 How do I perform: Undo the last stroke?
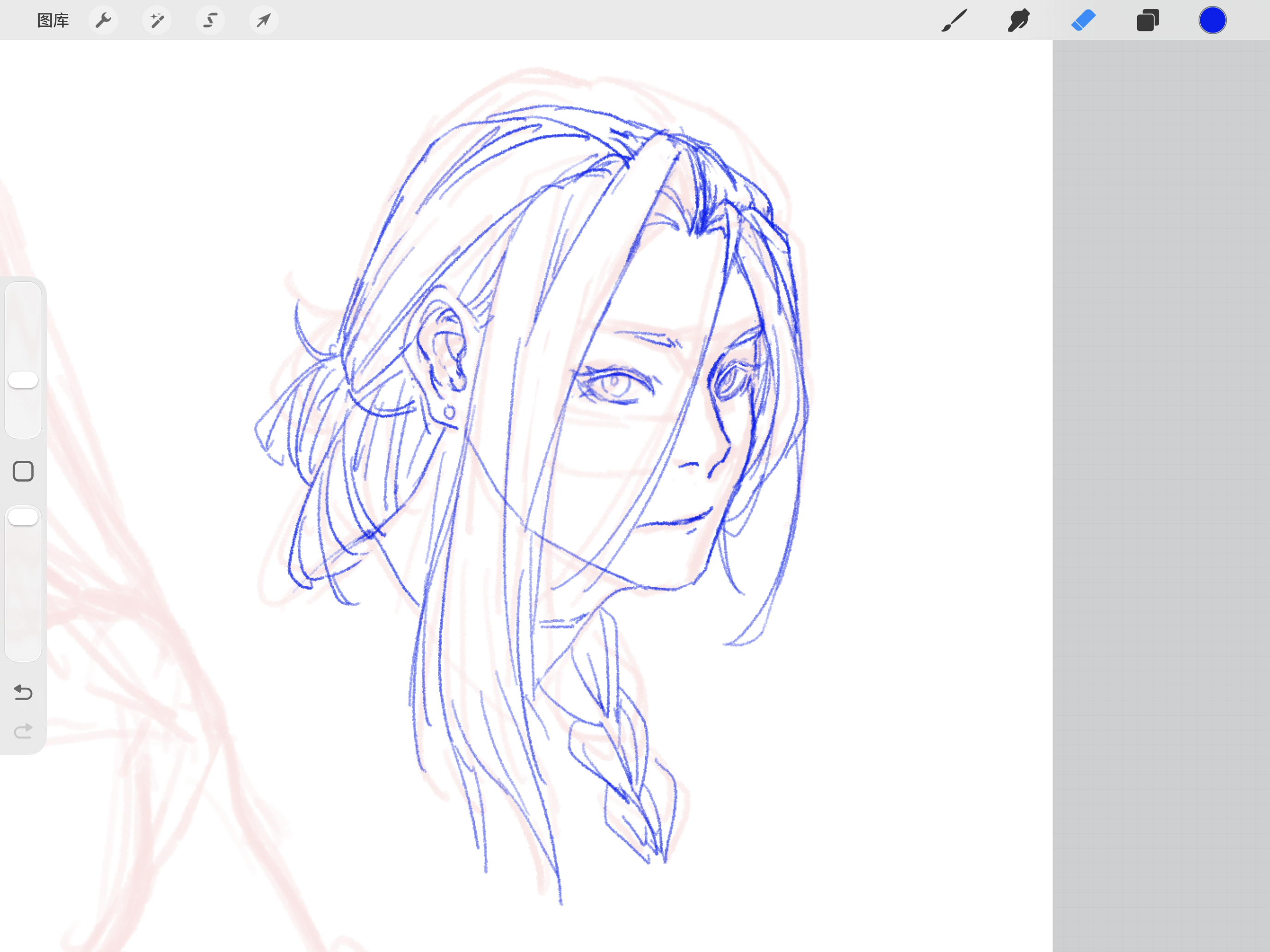(x=23, y=693)
